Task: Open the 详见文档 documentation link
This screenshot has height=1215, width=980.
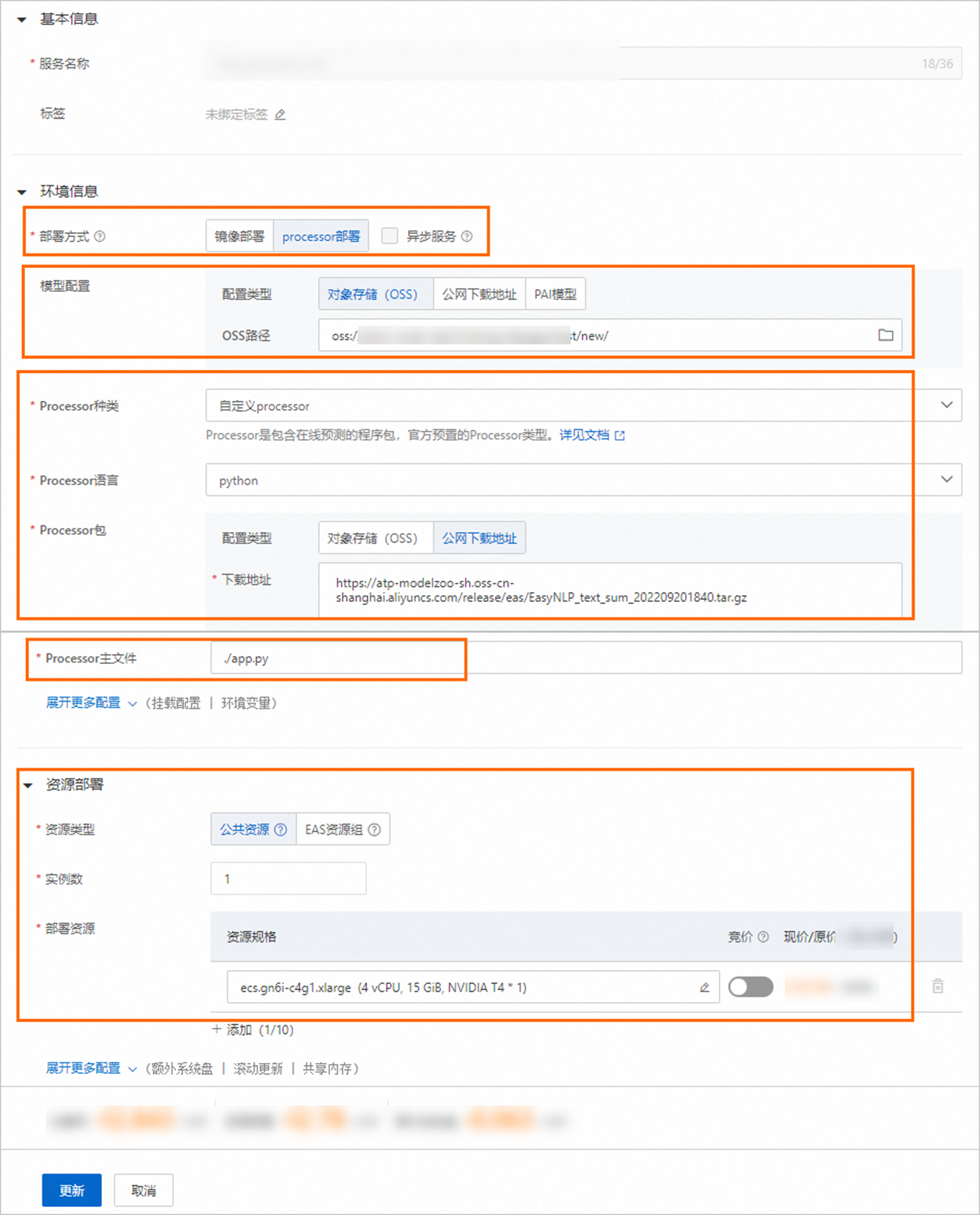Action: (585, 435)
